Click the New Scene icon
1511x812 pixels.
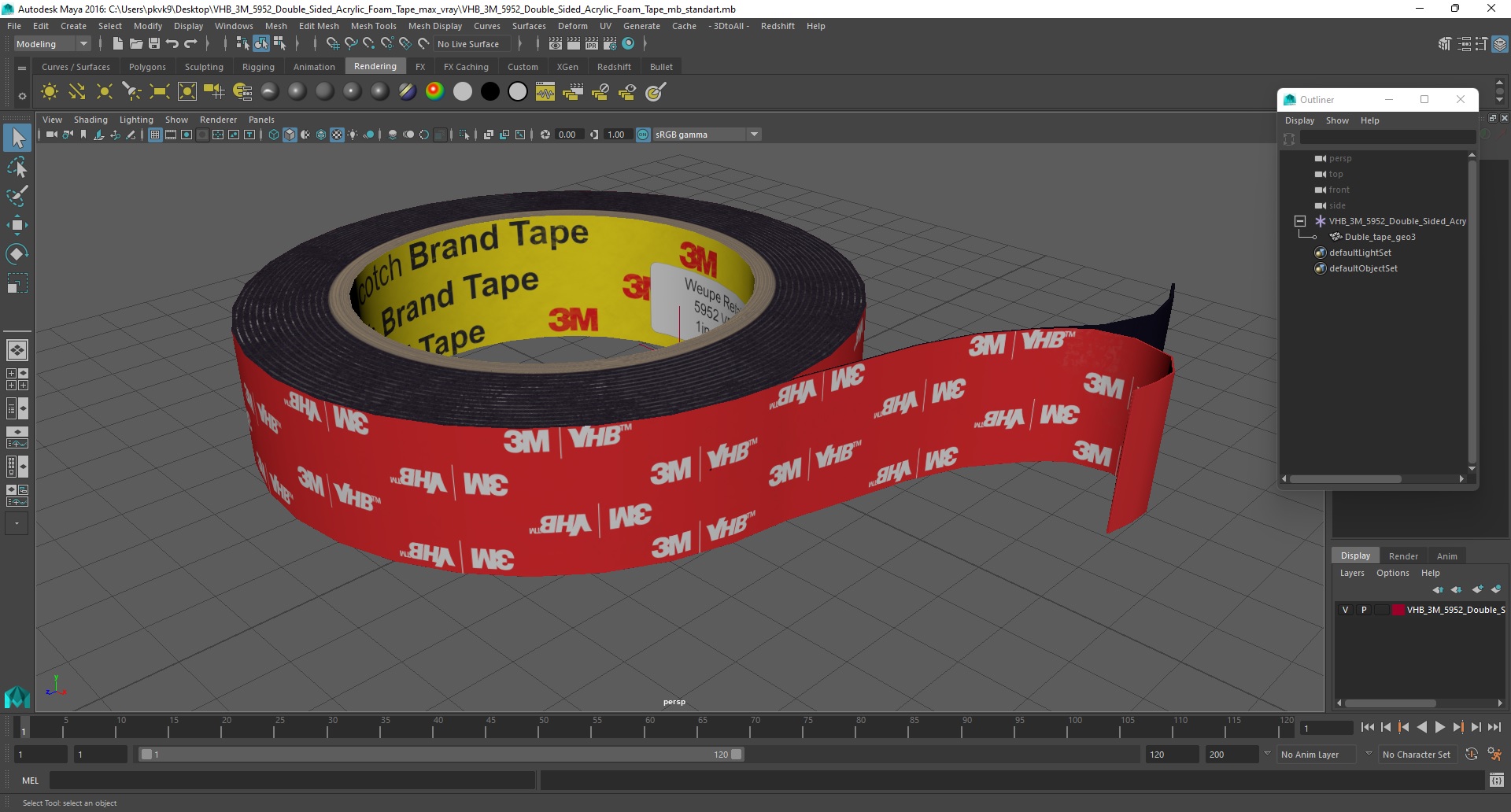[117, 44]
